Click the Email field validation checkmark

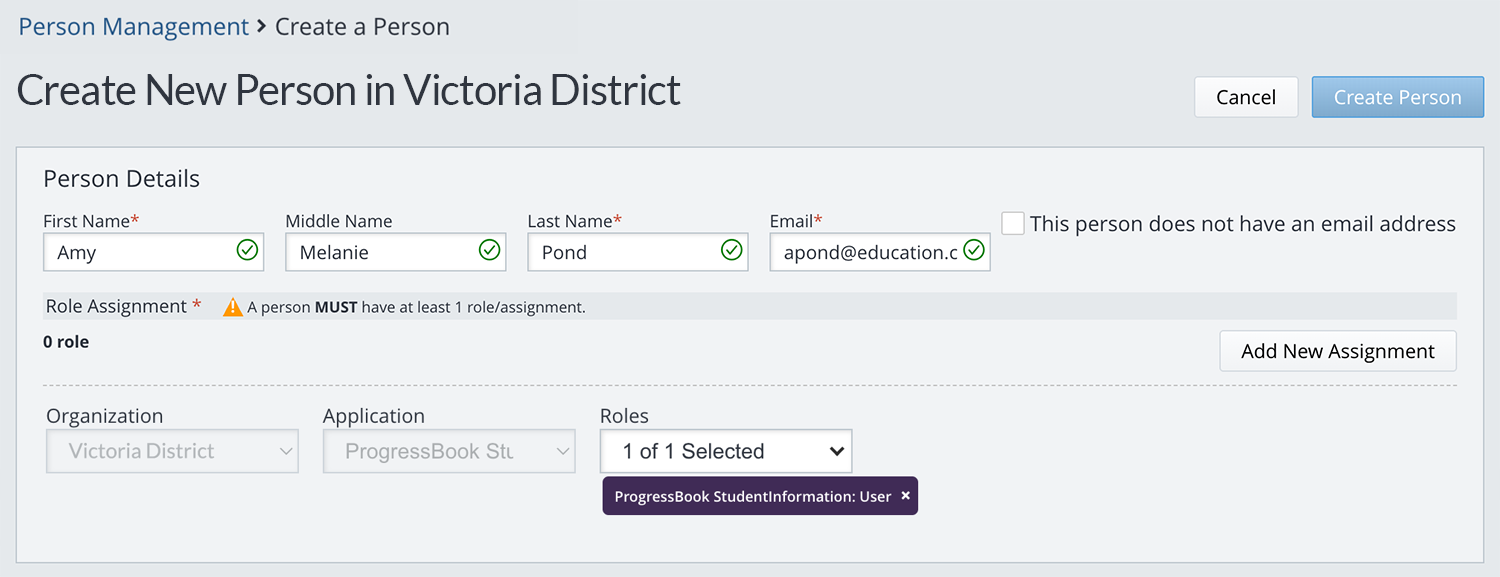pyautogui.click(x=973, y=250)
